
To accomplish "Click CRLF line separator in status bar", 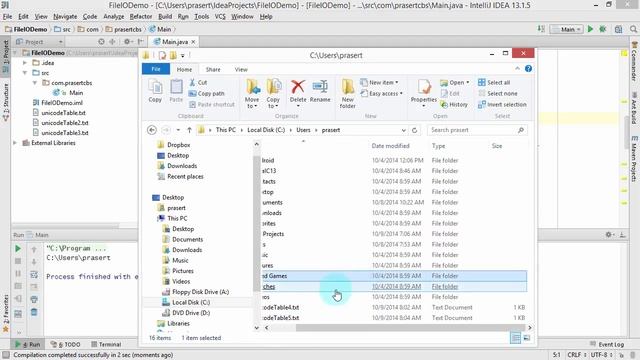I will click(577, 355).
